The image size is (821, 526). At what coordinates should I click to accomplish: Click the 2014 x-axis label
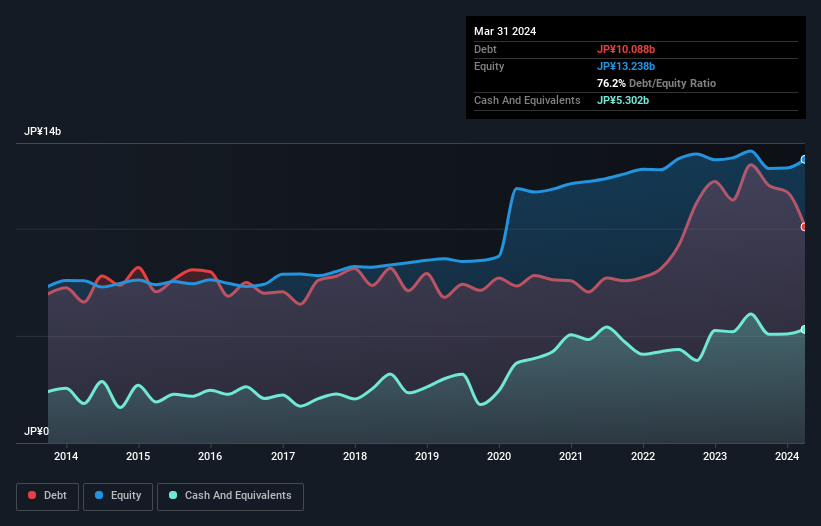pos(66,456)
